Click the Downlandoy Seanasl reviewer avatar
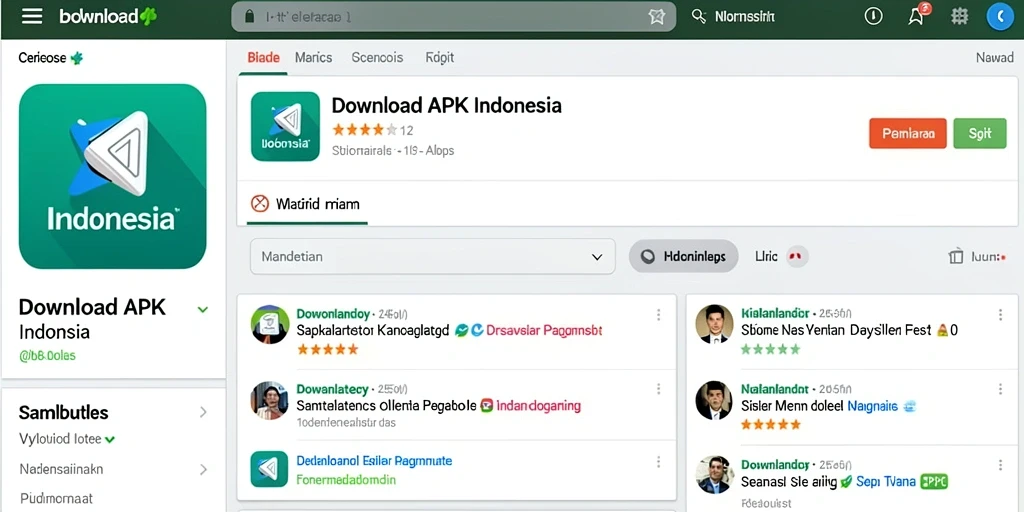 coord(714,475)
